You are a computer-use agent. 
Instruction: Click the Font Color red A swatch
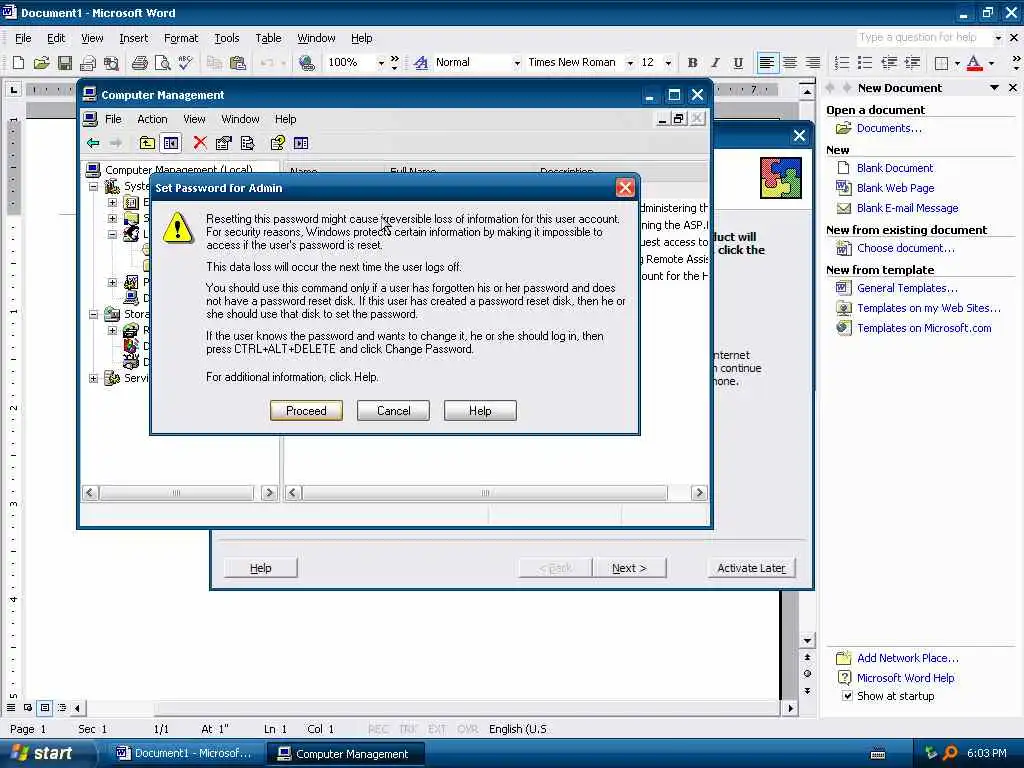[x=974, y=63]
